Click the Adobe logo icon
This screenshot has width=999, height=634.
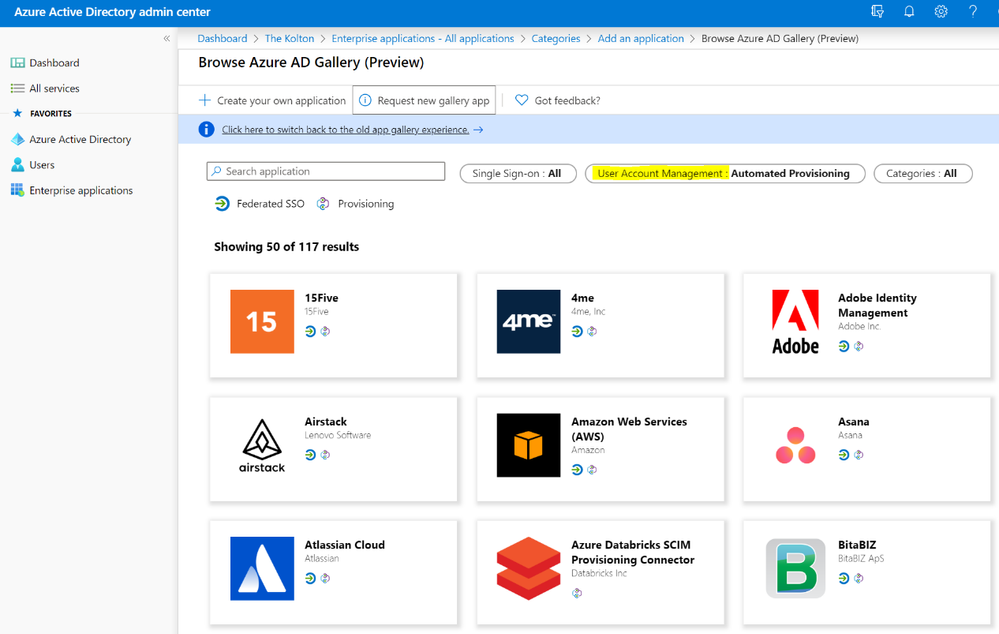[795, 322]
